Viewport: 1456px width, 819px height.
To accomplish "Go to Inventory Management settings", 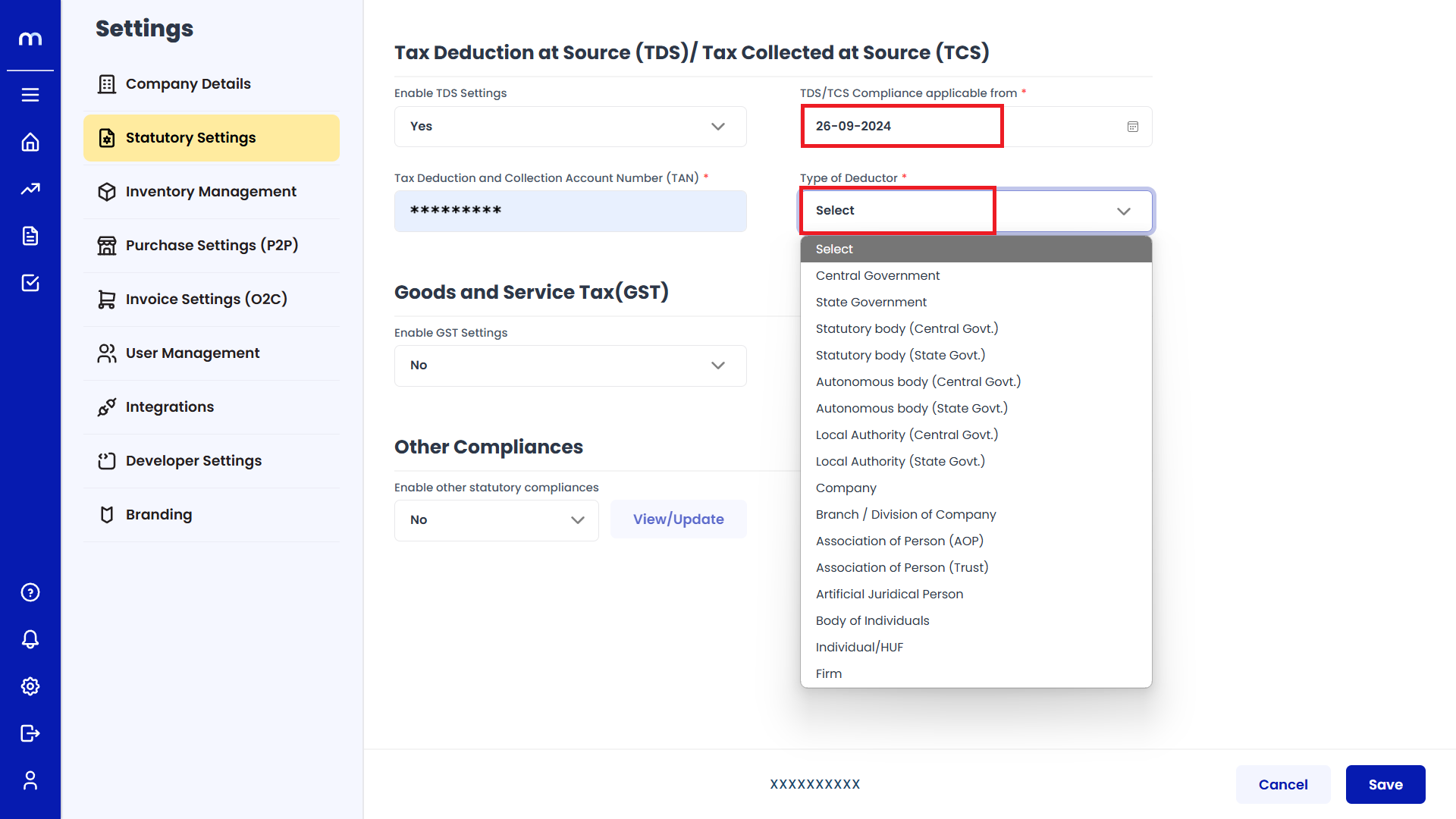I will pyautogui.click(x=211, y=192).
